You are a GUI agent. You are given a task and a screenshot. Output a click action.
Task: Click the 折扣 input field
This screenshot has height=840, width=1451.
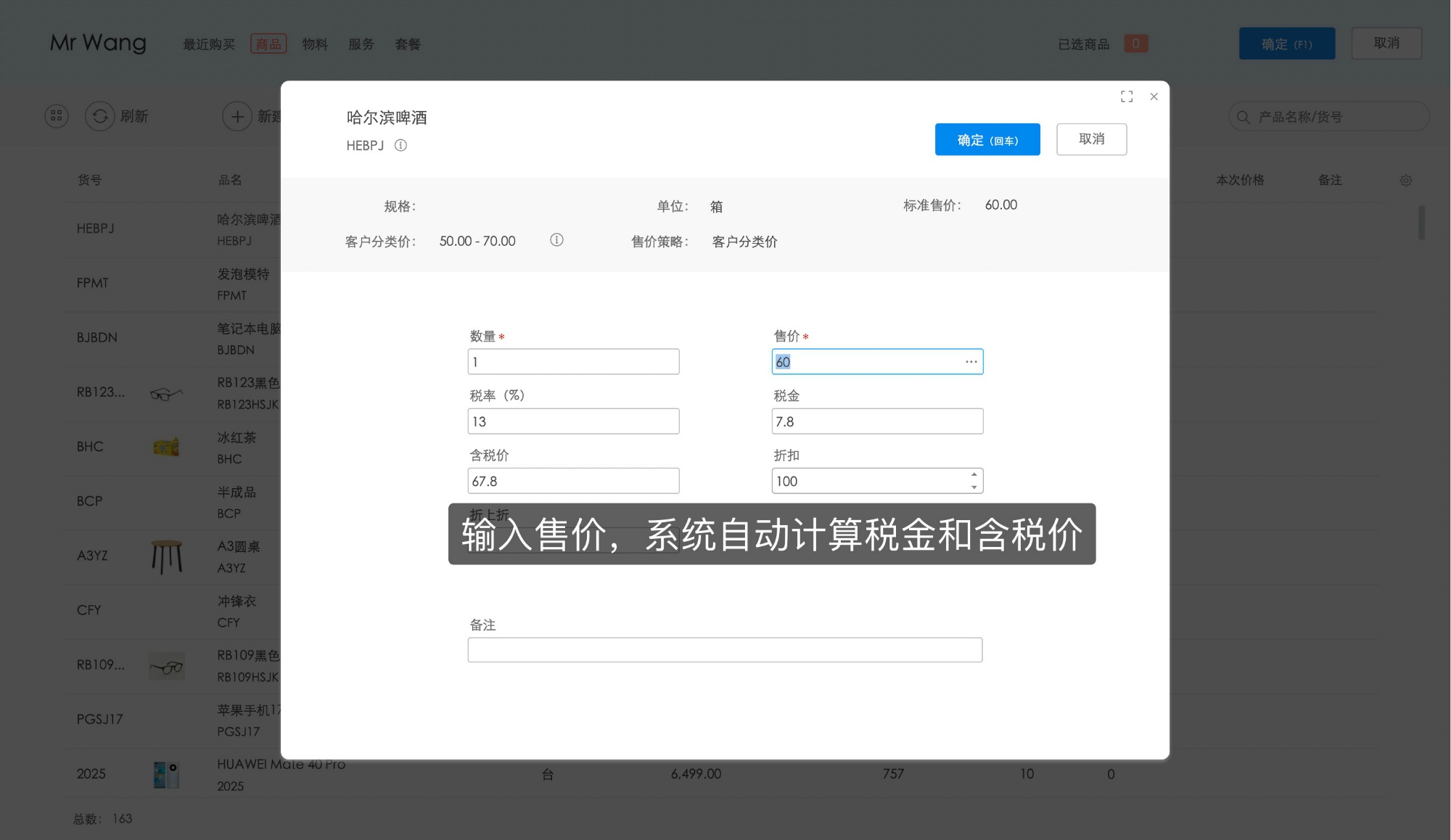(x=877, y=480)
